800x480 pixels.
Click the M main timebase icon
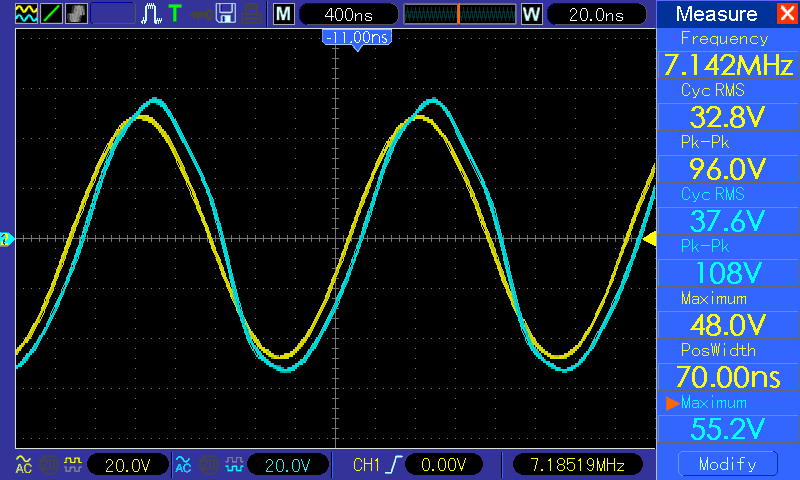[284, 14]
